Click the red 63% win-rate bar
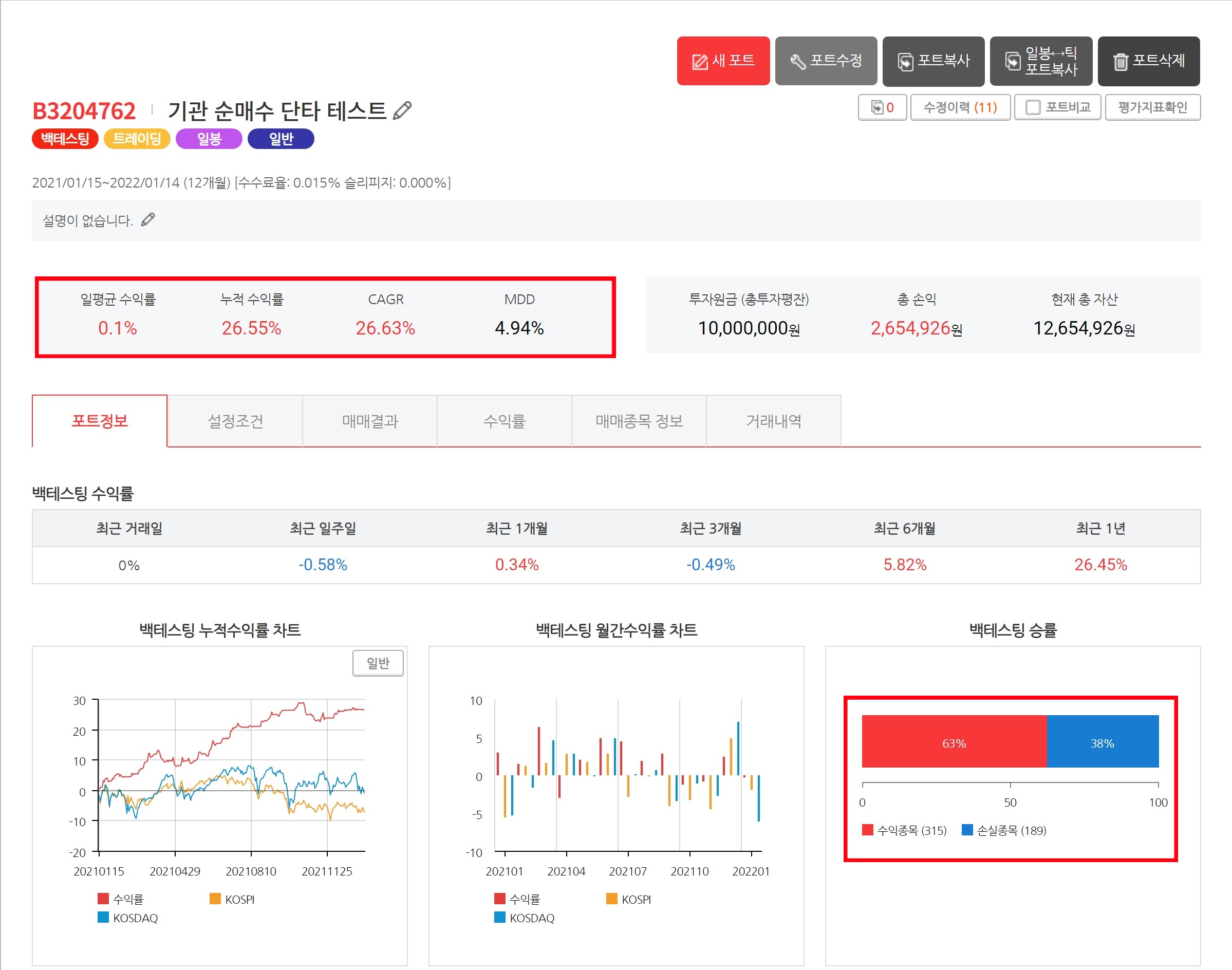1232x970 pixels. coord(954,741)
